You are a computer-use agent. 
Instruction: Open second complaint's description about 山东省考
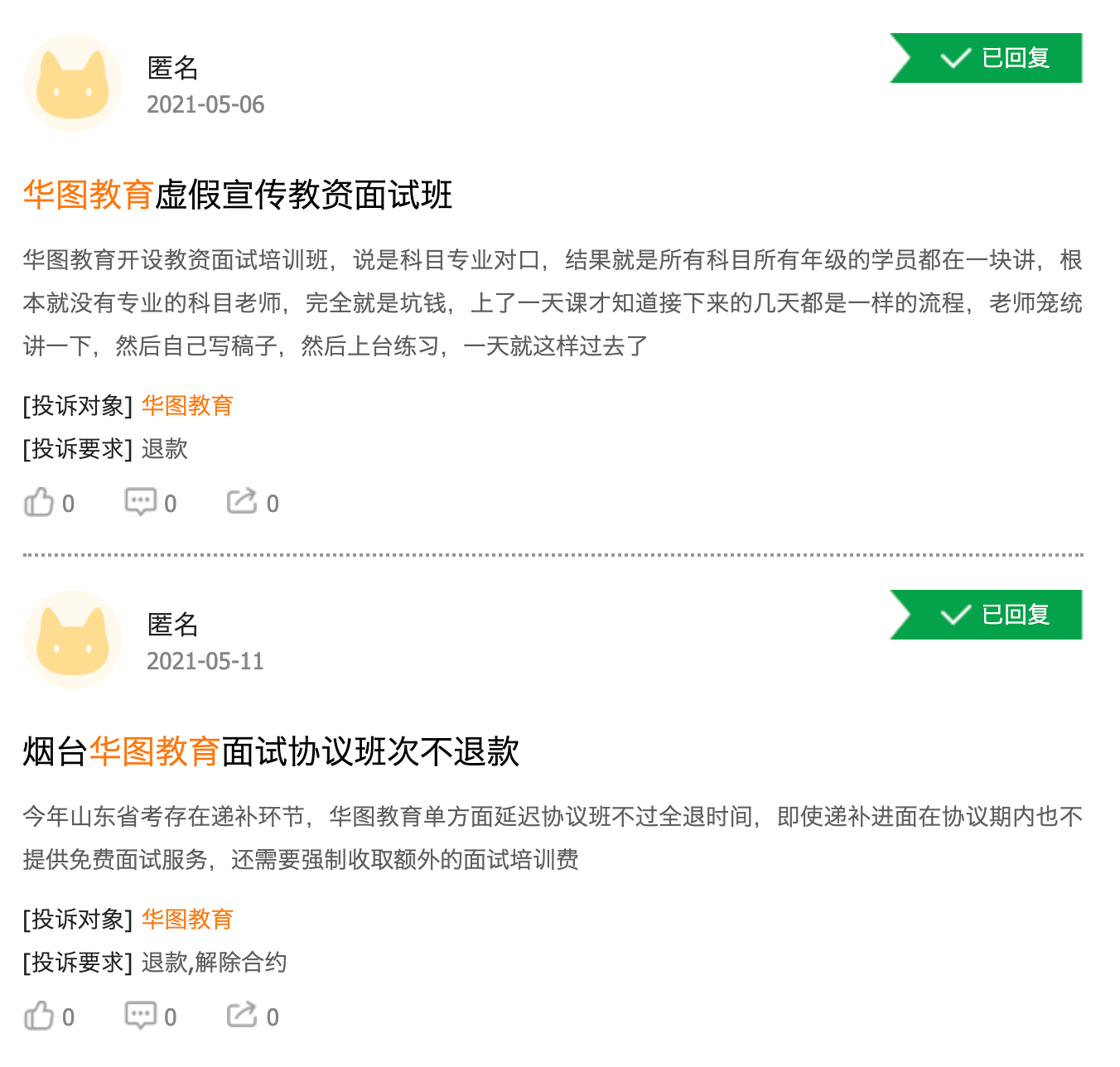point(553,838)
